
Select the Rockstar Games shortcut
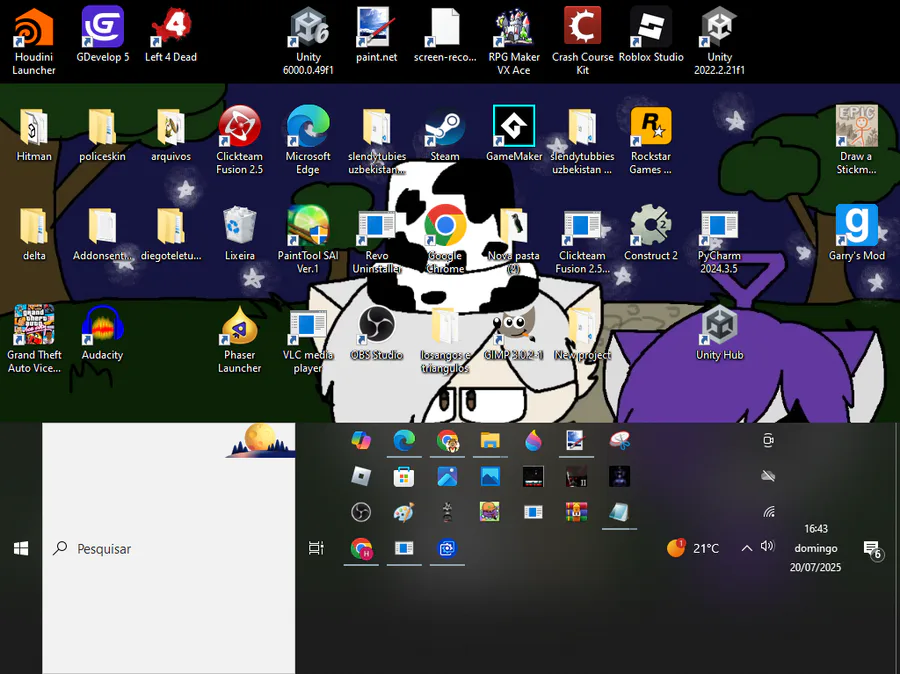pyautogui.click(x=651, y=141)
